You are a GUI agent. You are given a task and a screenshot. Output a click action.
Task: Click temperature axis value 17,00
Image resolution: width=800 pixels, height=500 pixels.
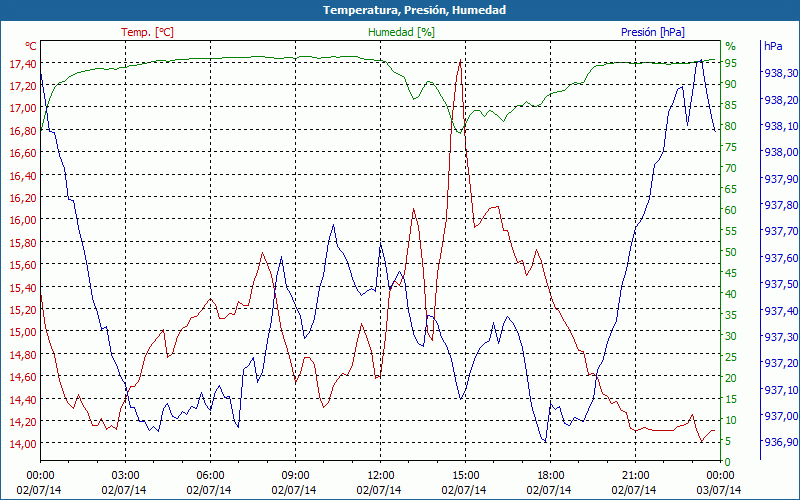pos(23,108)
